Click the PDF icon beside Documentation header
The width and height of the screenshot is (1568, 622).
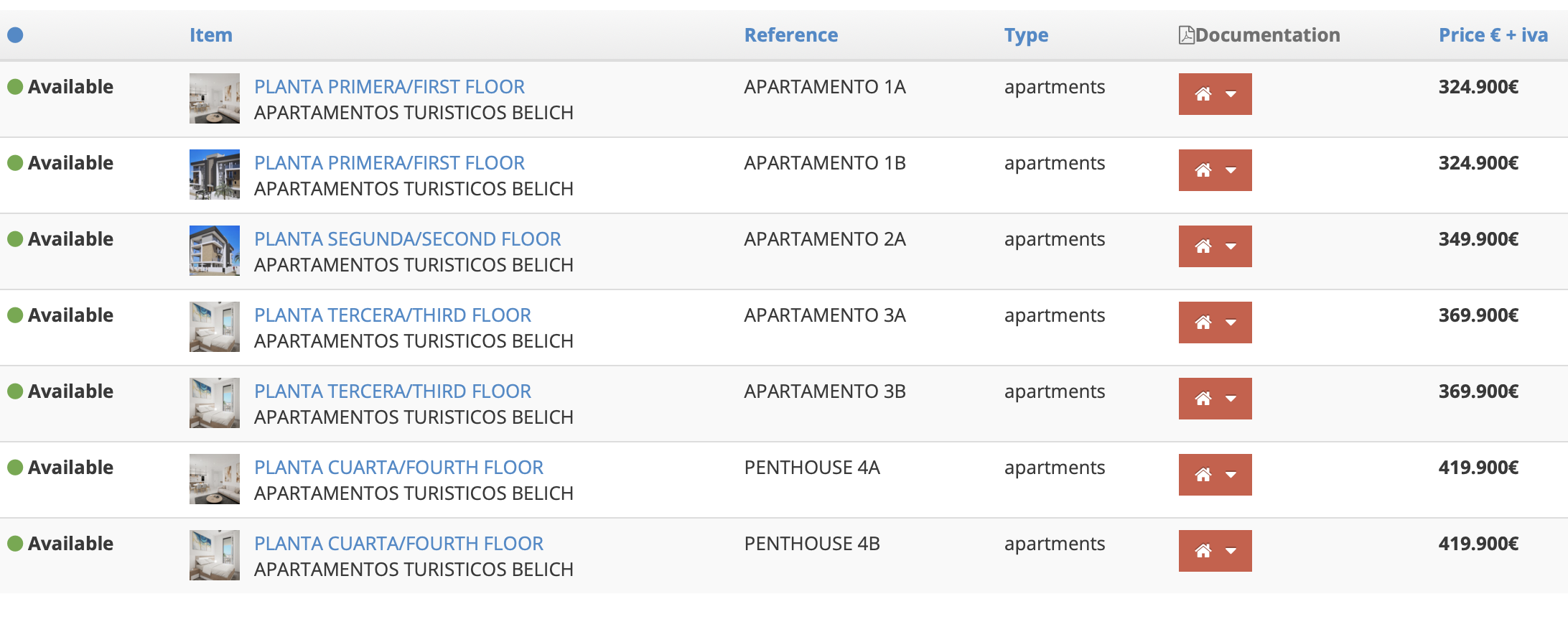[1186, 35]
